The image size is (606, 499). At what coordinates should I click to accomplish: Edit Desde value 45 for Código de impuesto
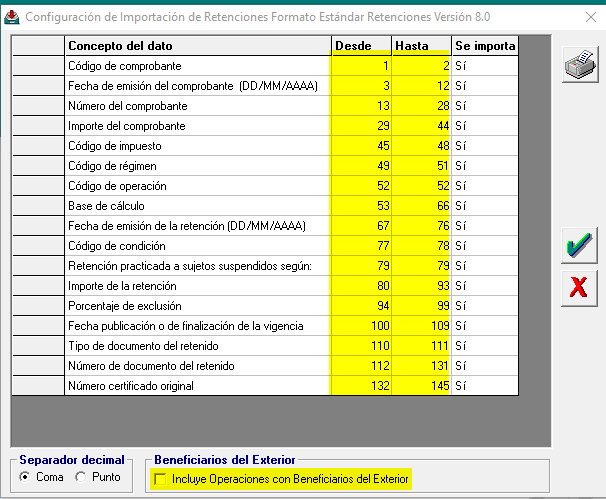(x=361, y=146)
